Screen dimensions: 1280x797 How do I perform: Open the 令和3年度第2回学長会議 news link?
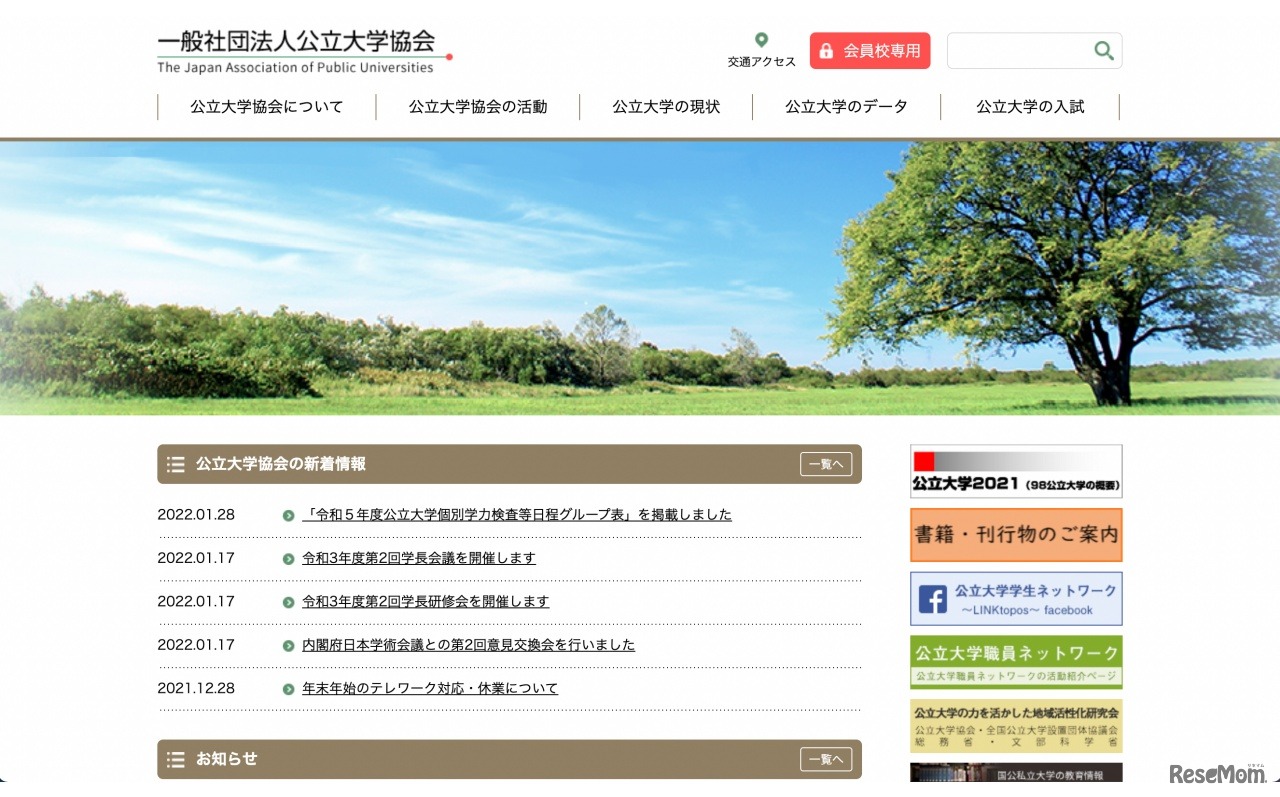point(418,558)
